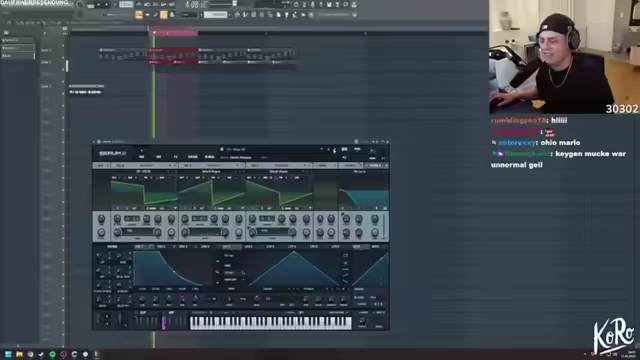This screenshot has height=360, width=640.
Task: Click a key on Serum's on-screen piano keyboard
Action: [x=270, y=322]
